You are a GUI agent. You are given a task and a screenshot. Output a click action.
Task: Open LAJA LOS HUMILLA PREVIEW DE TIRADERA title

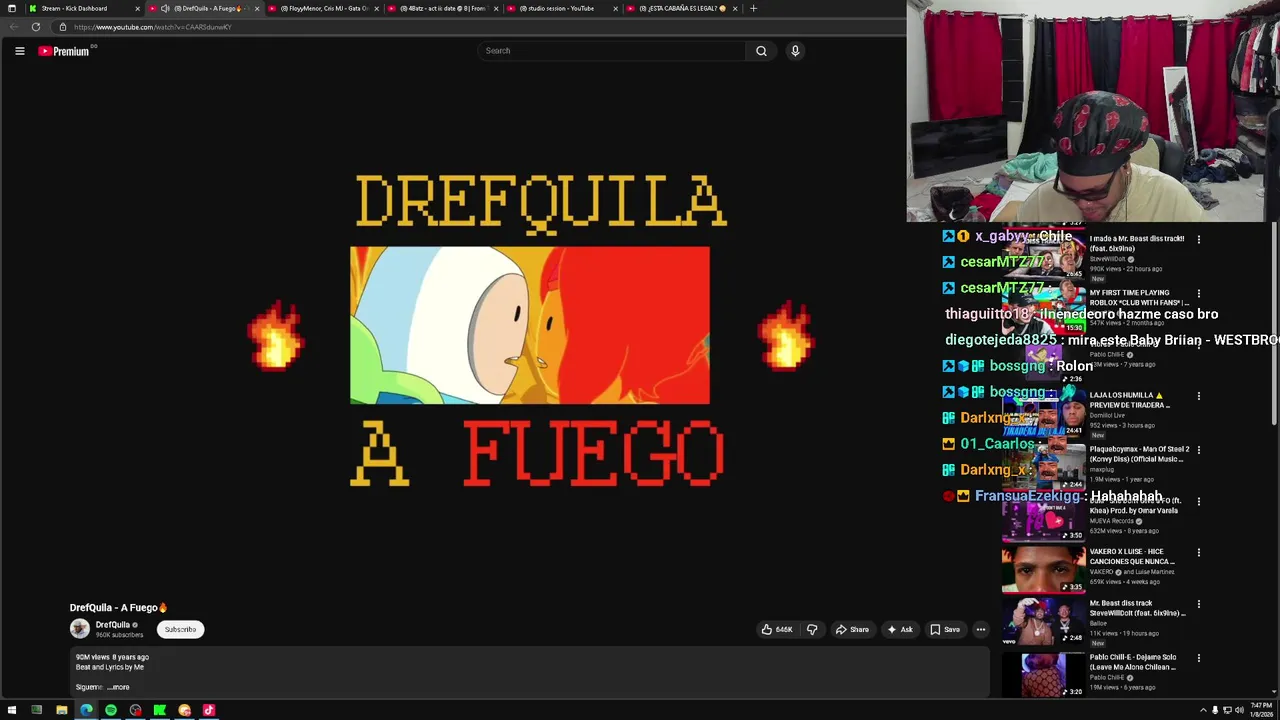(1129, 400)
